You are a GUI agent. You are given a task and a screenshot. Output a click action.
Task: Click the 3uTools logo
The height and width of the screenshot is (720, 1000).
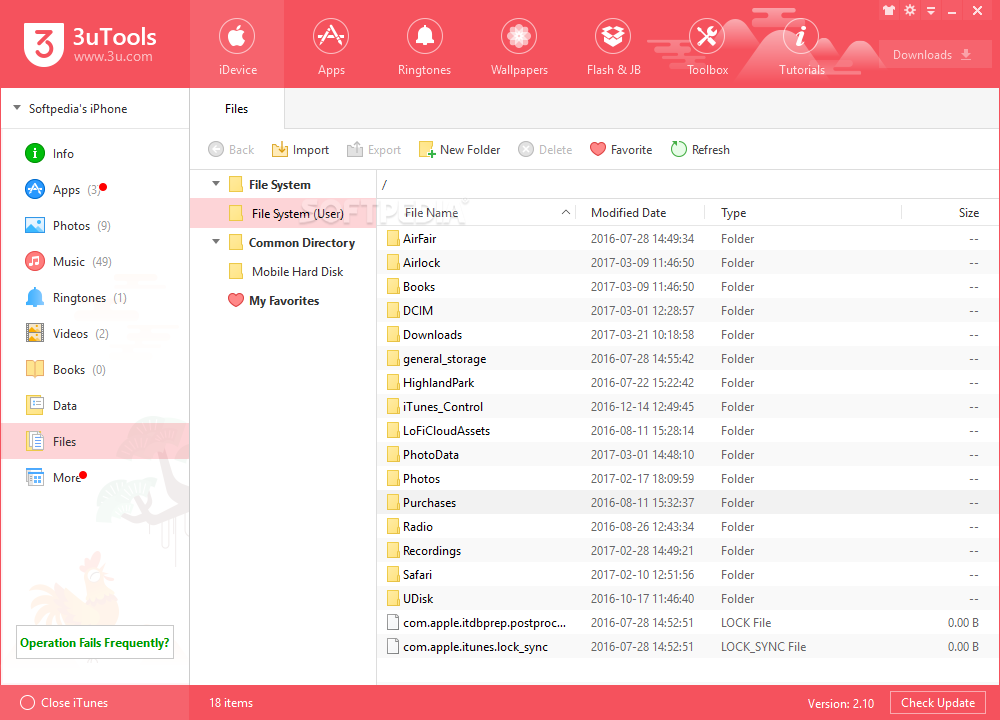(90, 44)
